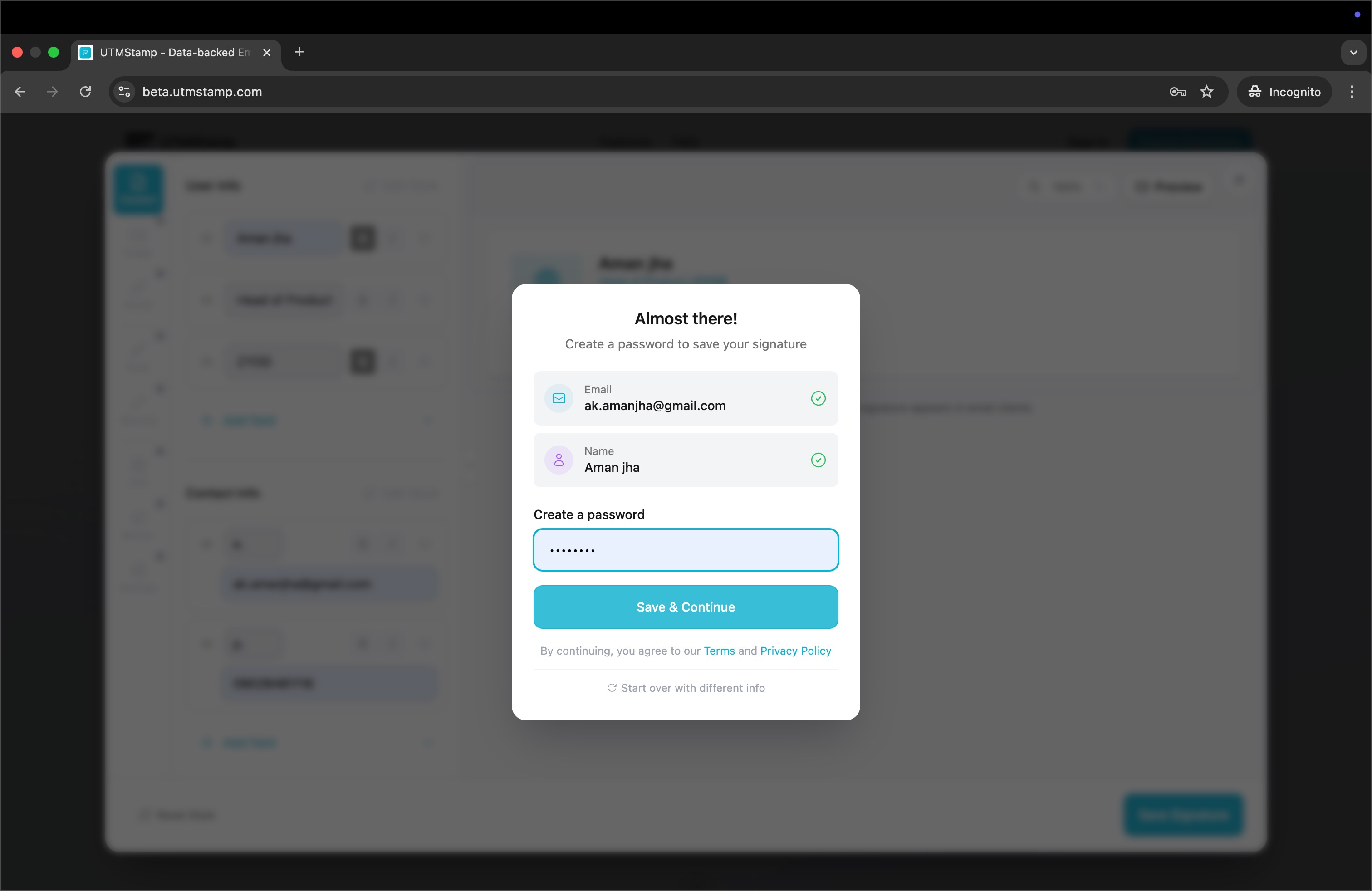1372x891 pixels.
Task: Click the green verified check beside Name
Action: [x=818, y=460]
